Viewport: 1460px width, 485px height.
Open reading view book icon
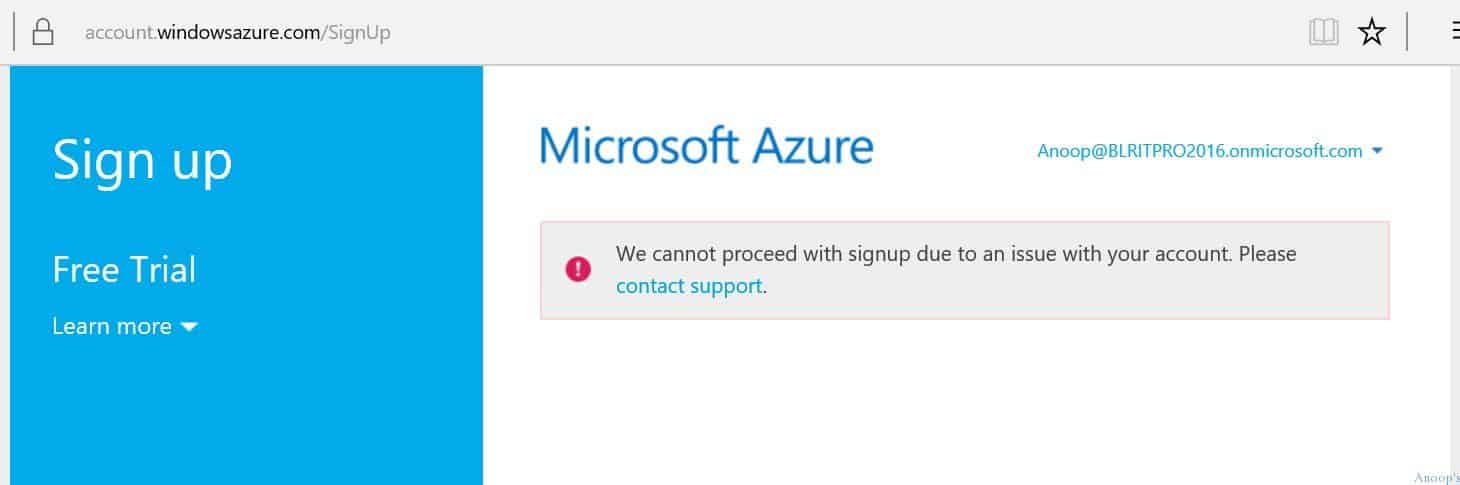coord(1323,32)
